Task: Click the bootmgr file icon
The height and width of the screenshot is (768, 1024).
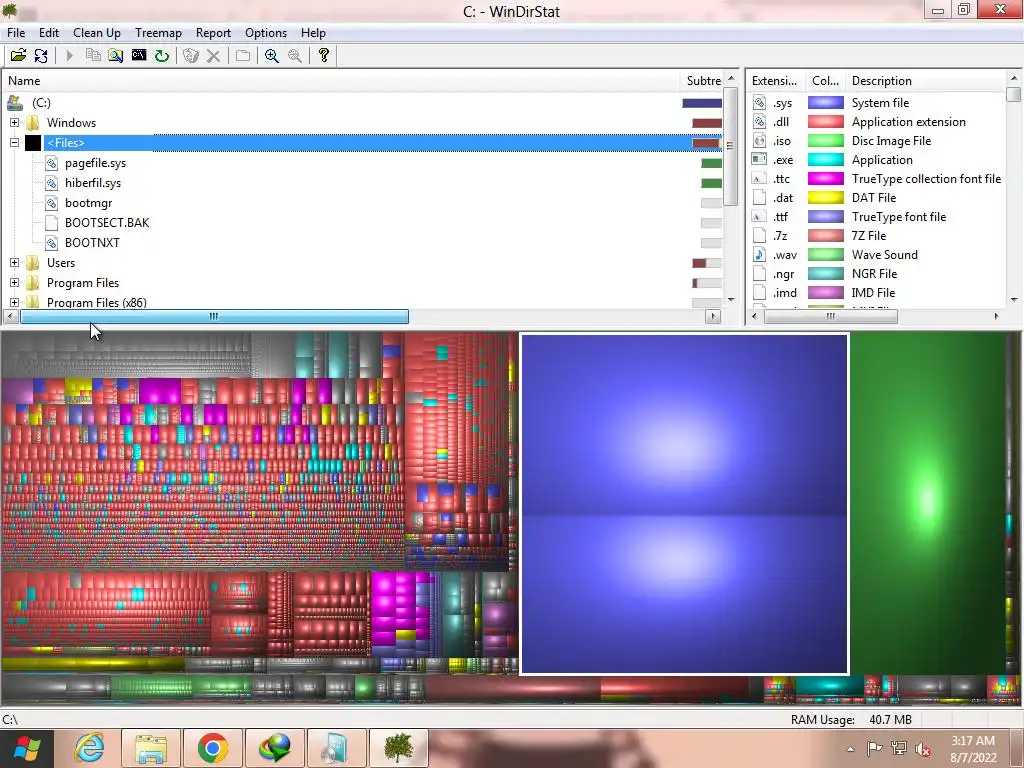Action: coord(52,203)
